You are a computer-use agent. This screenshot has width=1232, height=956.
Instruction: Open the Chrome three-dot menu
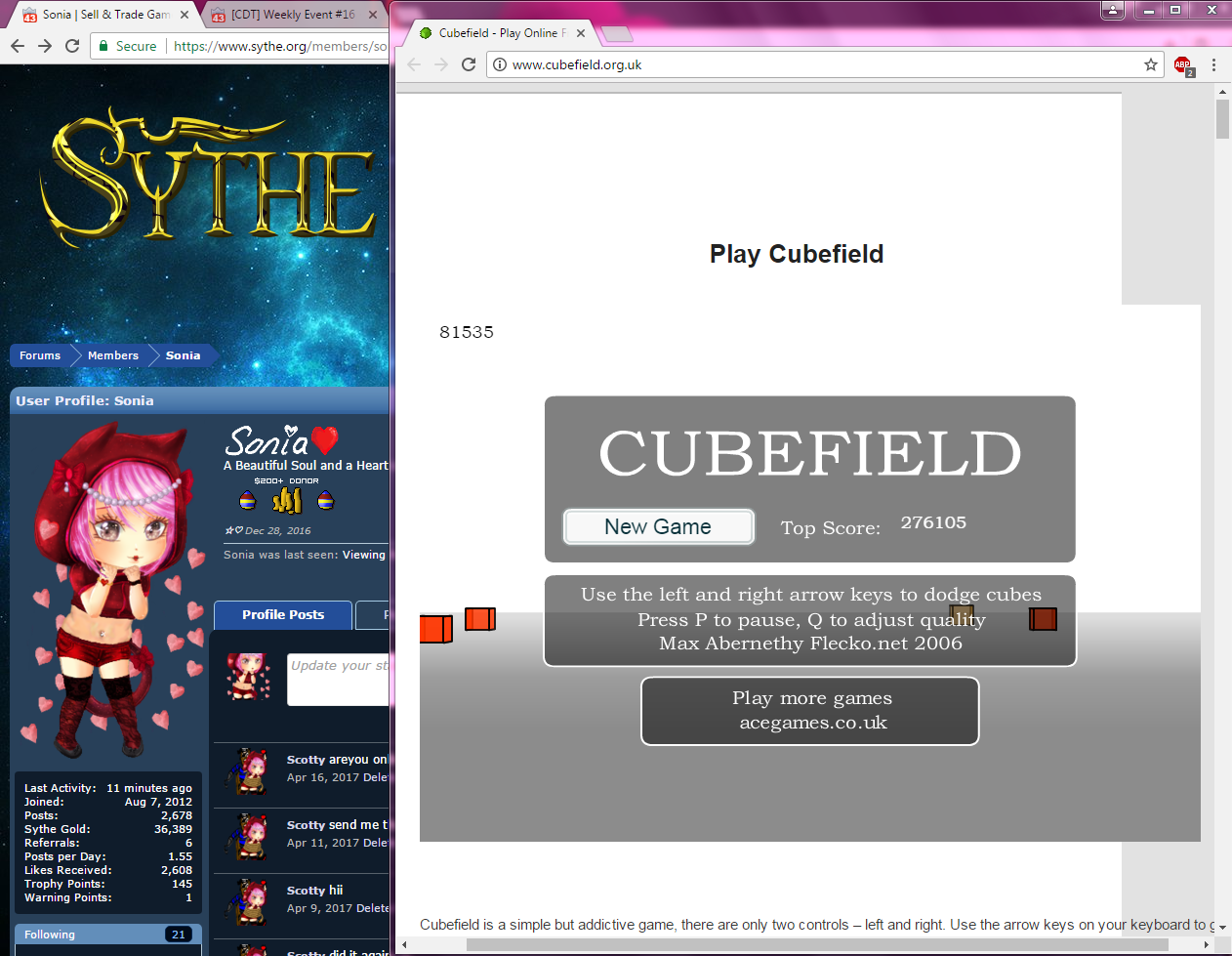coord(1213,64)
